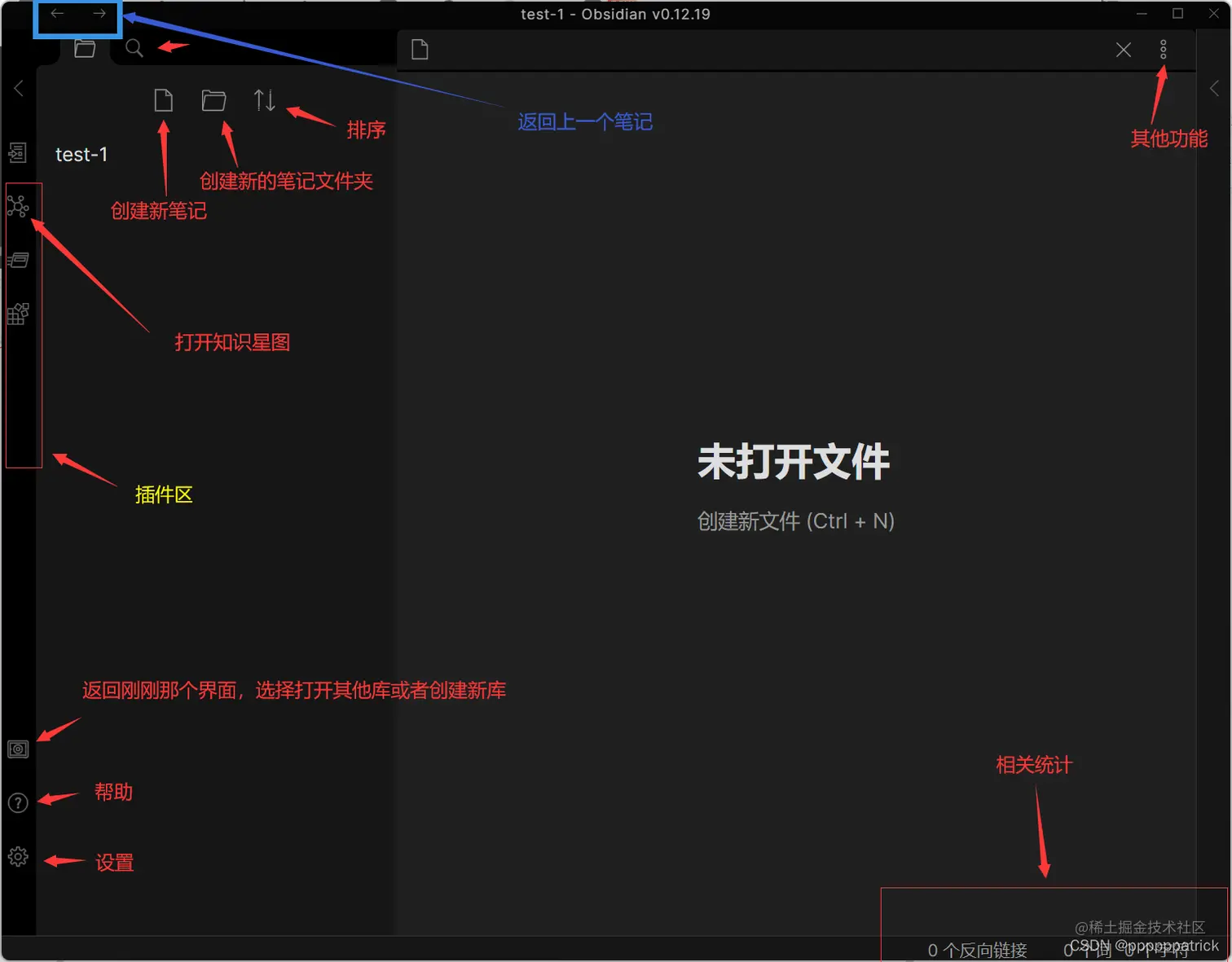Switch to the file explorer tab
This screenshot has height=962, width=1232.
point(85,48)
